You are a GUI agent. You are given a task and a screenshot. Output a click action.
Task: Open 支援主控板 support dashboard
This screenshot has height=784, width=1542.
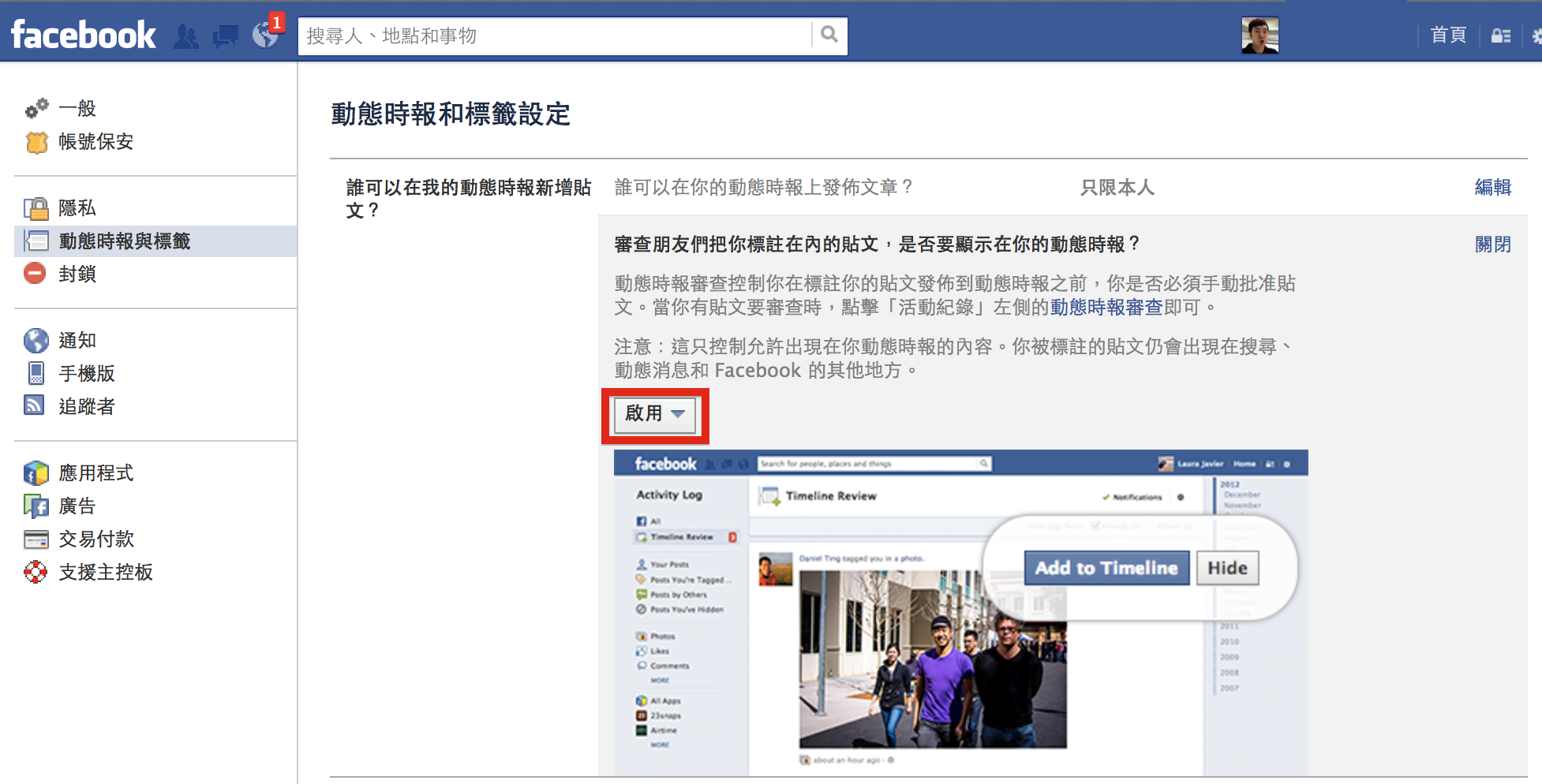[x=106, y=572]
